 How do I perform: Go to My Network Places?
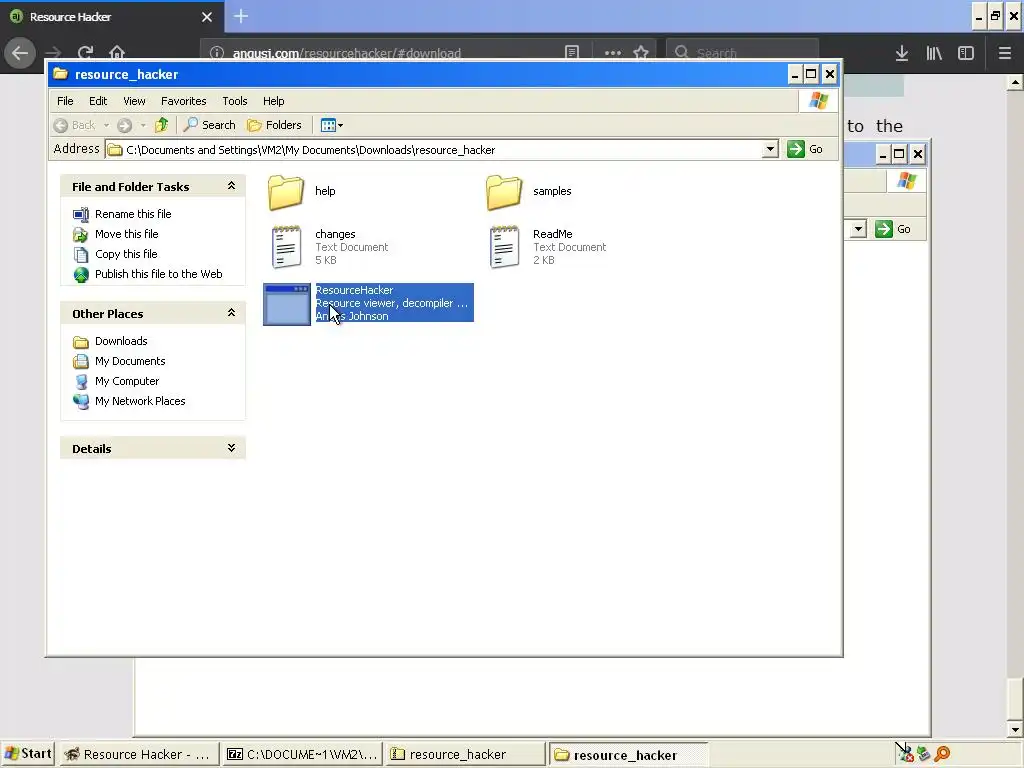click(140, 401)
